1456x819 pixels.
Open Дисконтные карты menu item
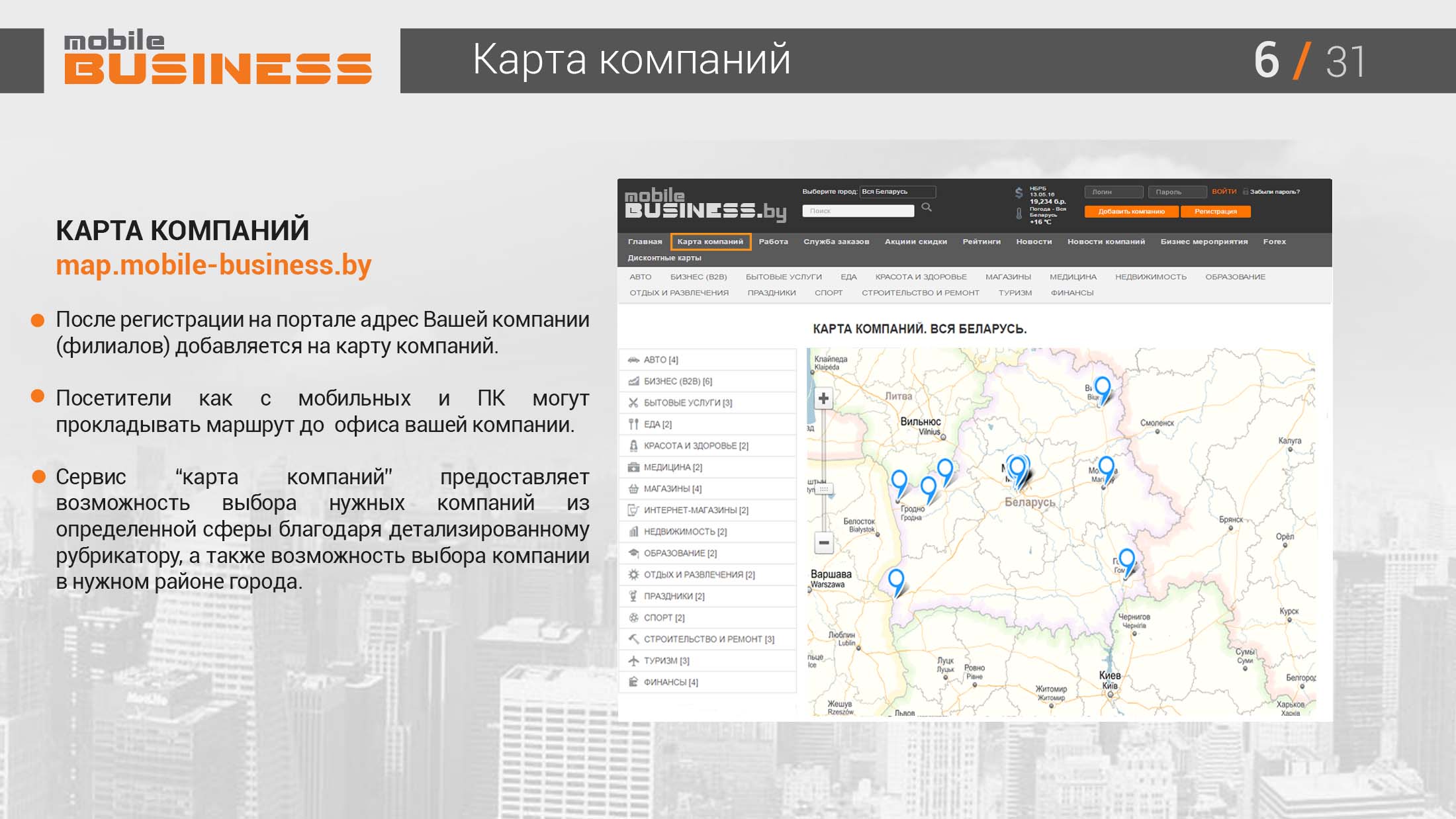pos(664,258)
